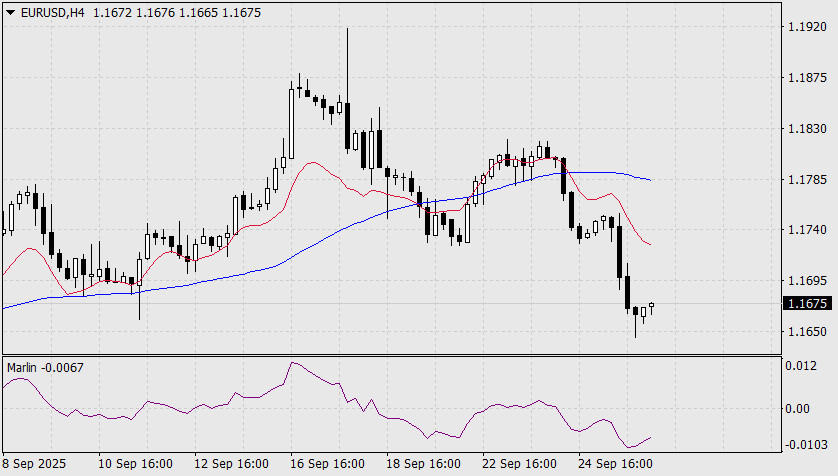Image resolution: width=838 pixels, height=476 pixels.
Task: Open the chart menu triangle beside EURUSD,H4
Action: pyautogui.click(x=10, y=12)
